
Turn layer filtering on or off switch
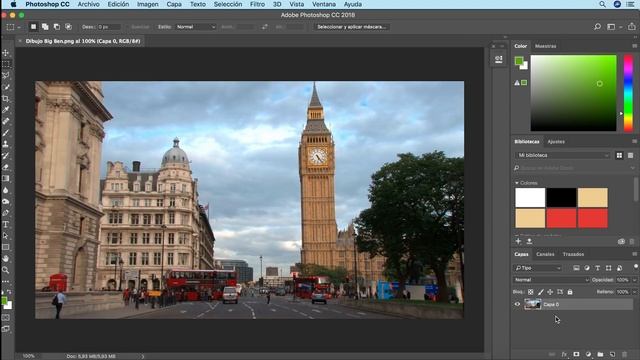[635, 267]
